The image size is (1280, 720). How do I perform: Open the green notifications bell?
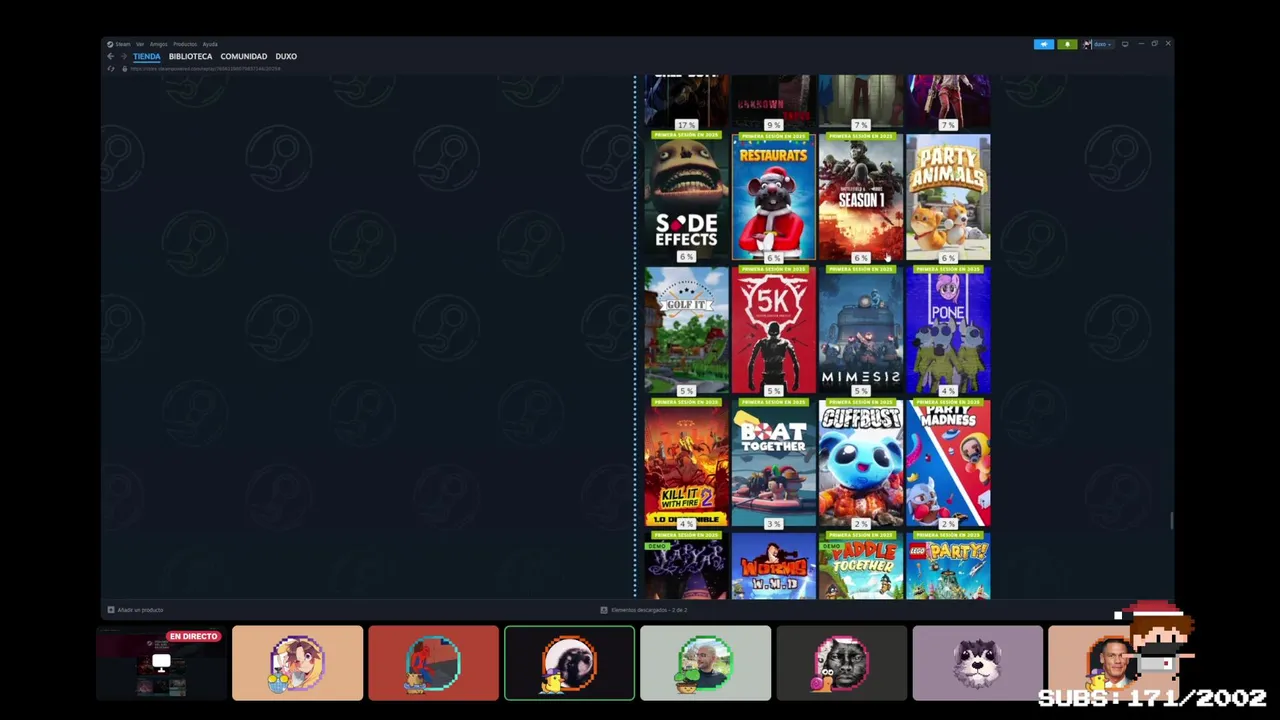tap(1067, 44)
